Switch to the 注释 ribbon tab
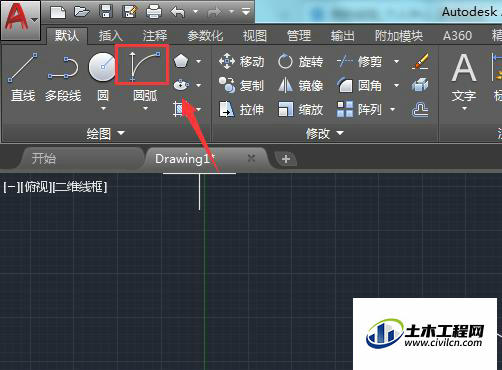 click(x=155, y=36)
